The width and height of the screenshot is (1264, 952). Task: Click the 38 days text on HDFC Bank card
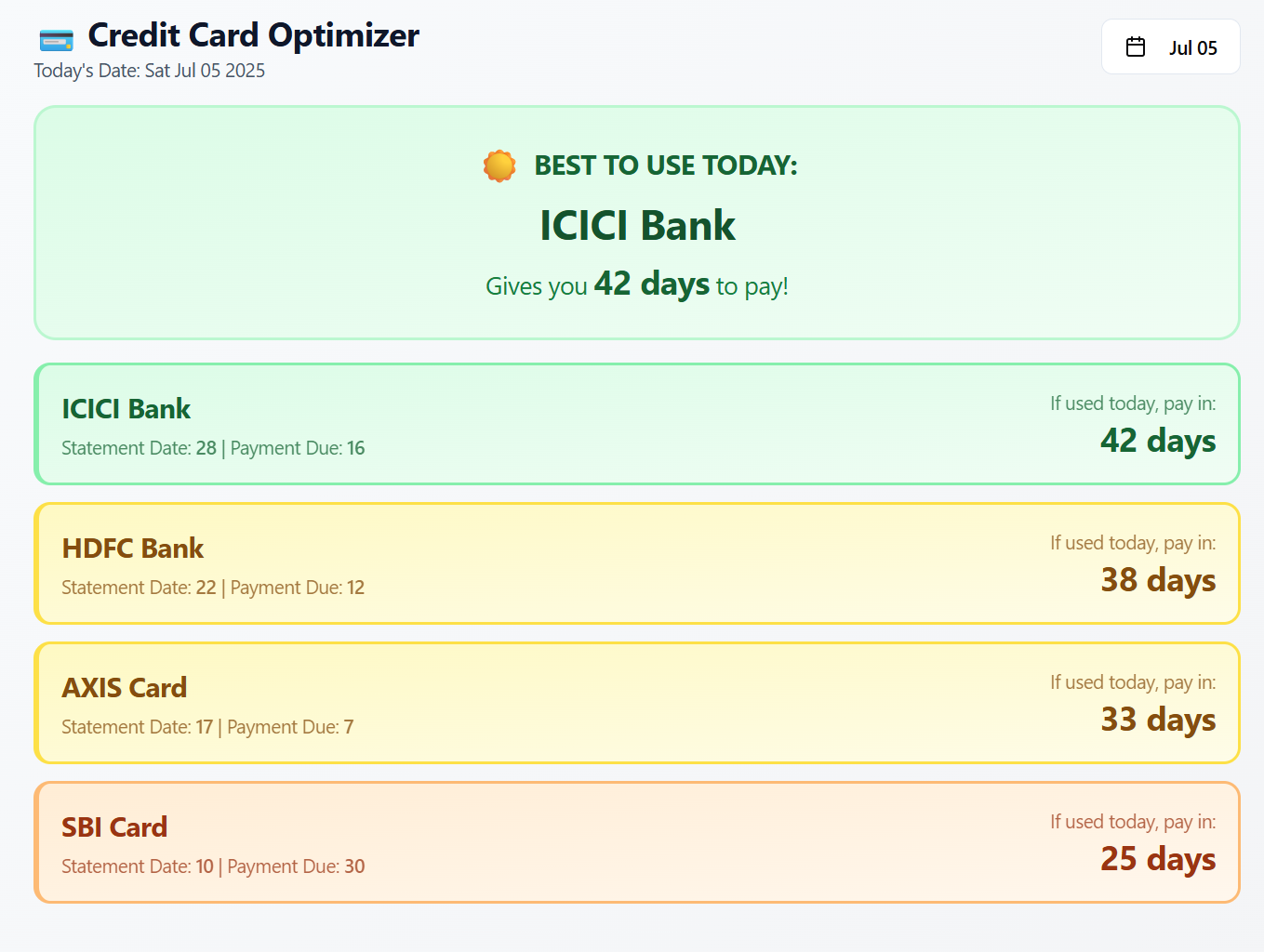[x=1157, y=580]
